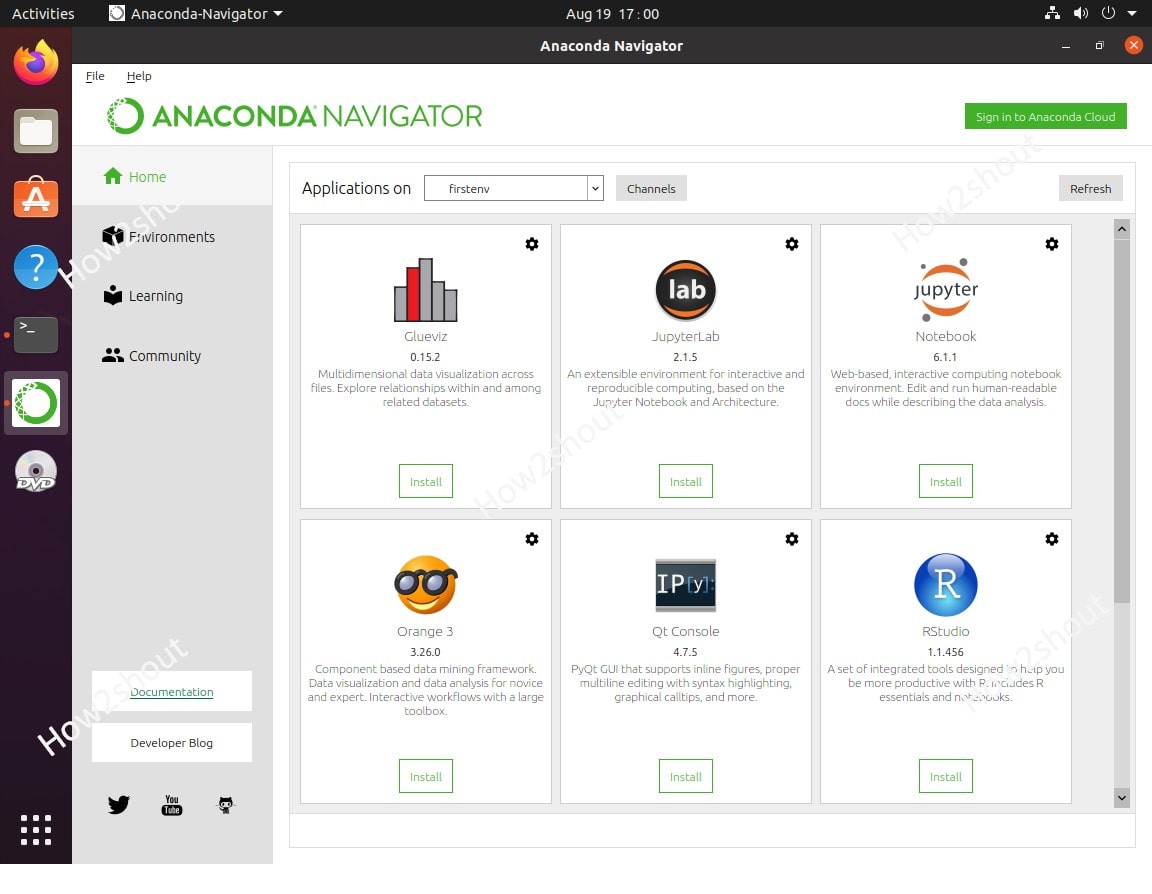Open the Learning section

click(x=155, y=295)
